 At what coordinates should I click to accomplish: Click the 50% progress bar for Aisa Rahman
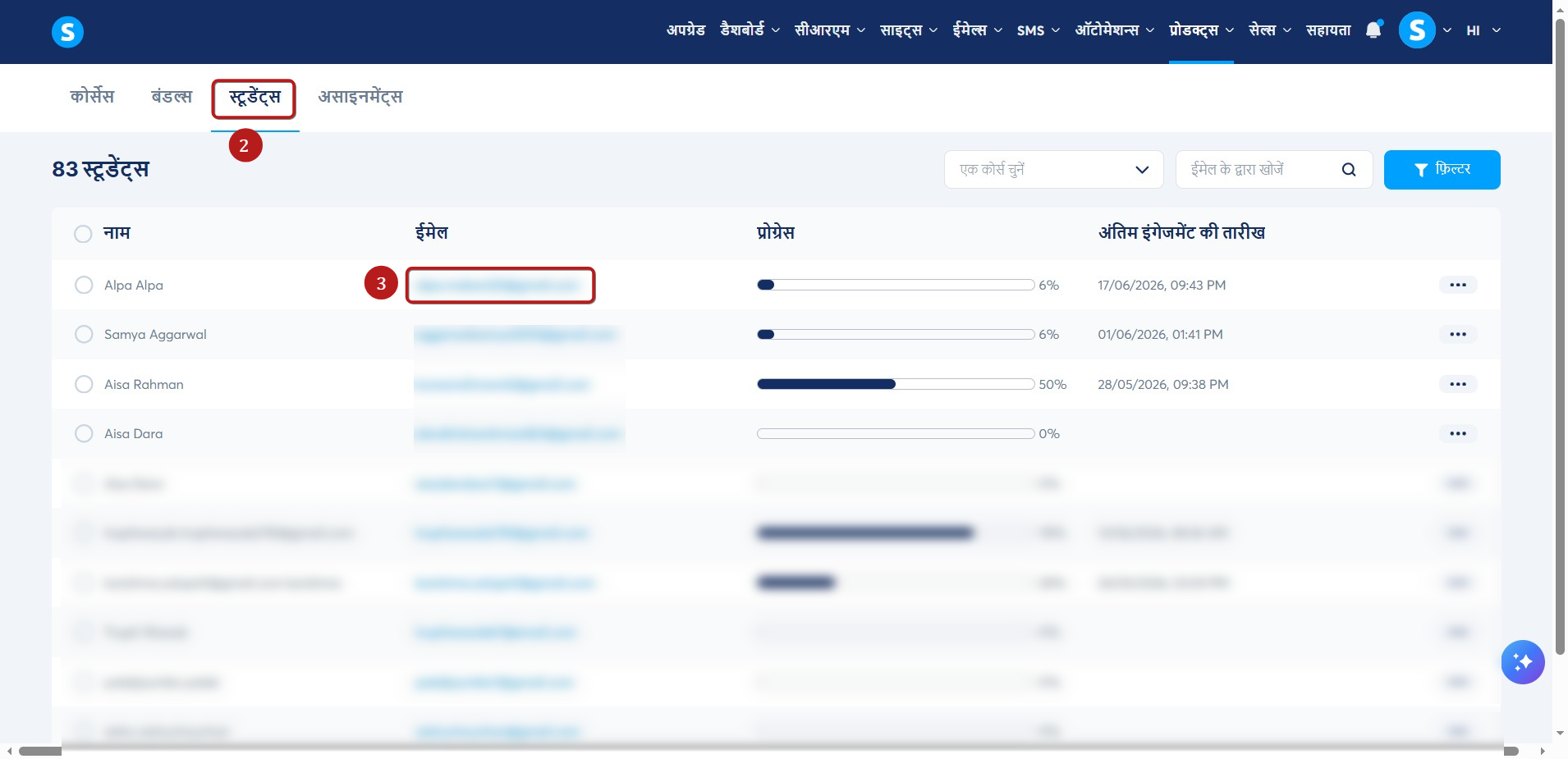coord(896,384)
